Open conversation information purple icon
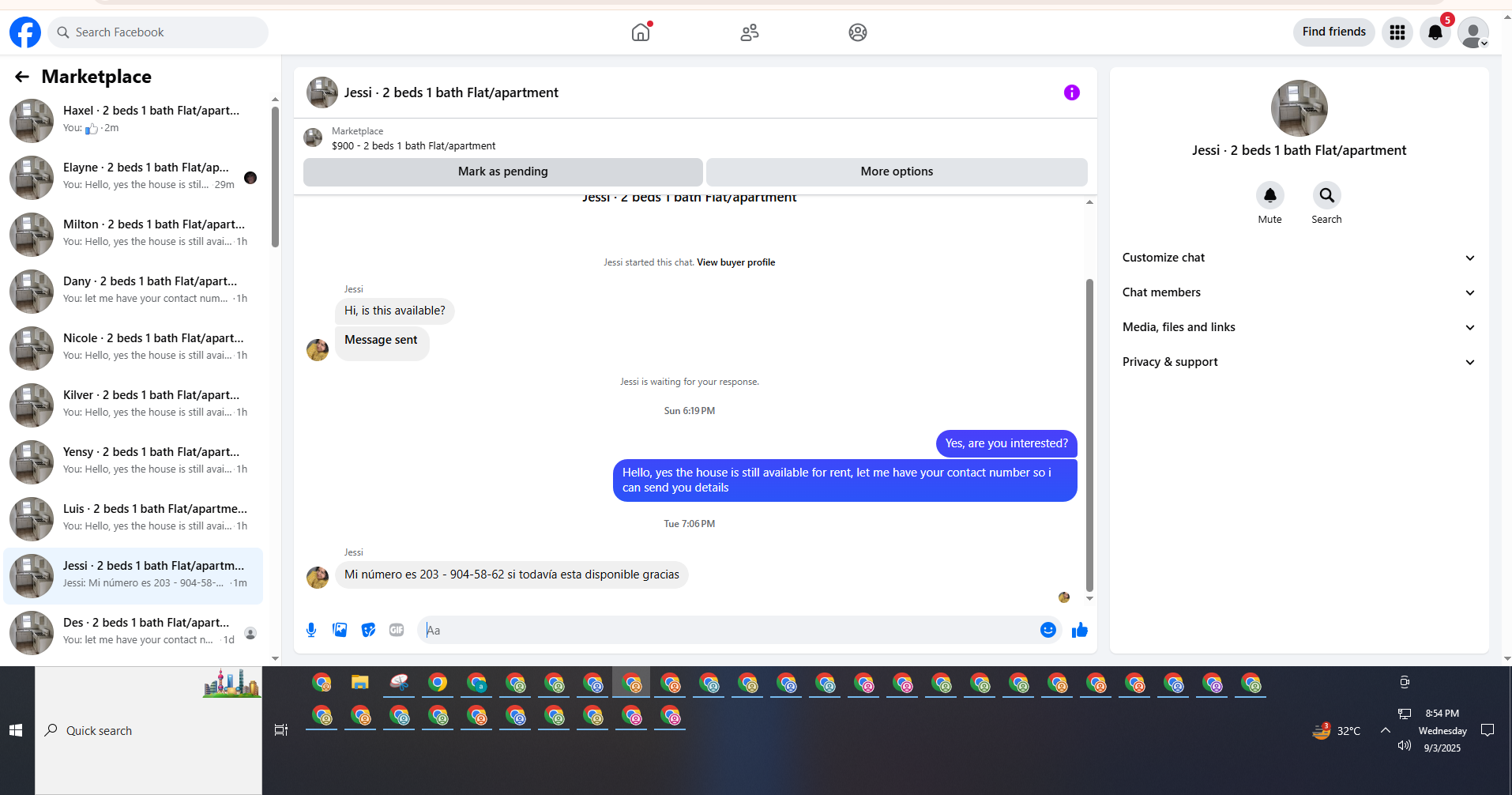The width and height of the screenshot is (1512, 795). click(1072, 92)
